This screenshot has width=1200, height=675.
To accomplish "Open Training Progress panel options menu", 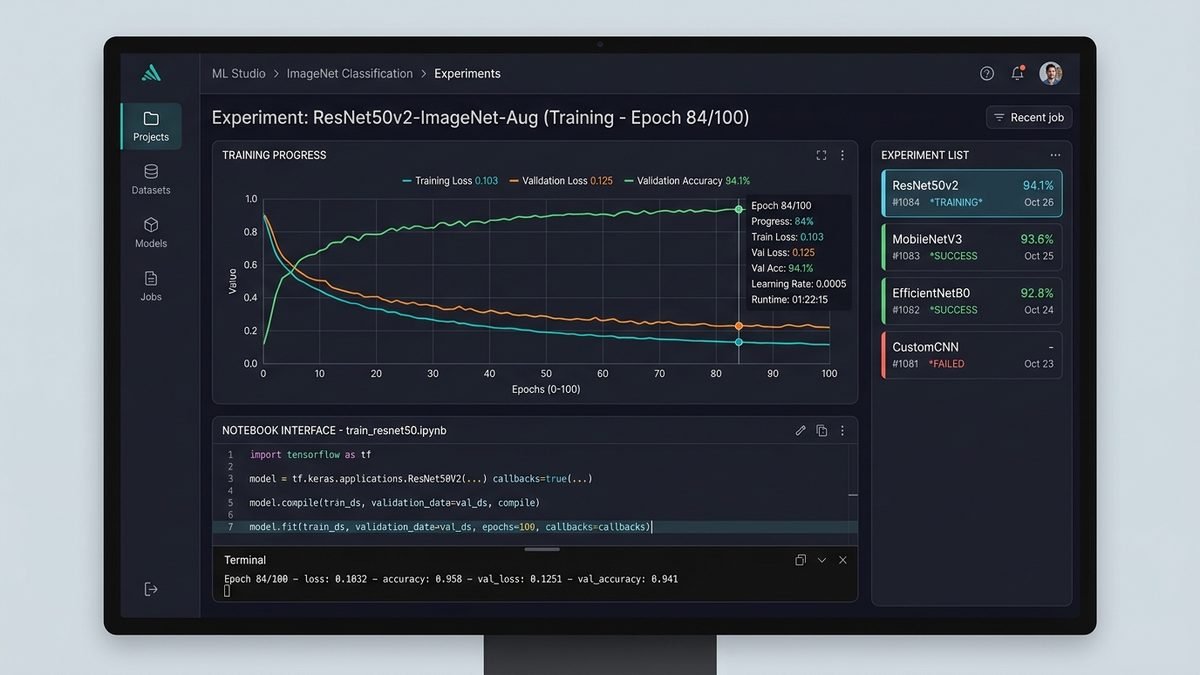I will point(842,155).
